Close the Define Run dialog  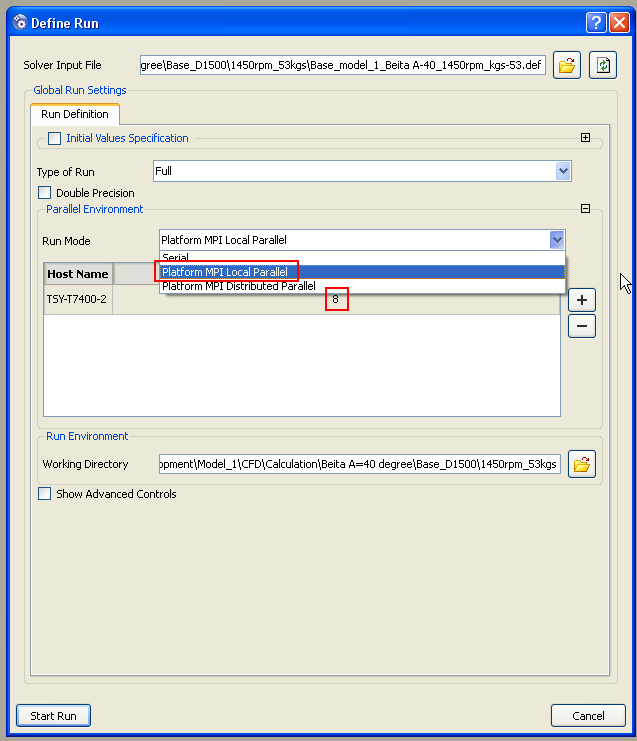(x=617, y=23)
